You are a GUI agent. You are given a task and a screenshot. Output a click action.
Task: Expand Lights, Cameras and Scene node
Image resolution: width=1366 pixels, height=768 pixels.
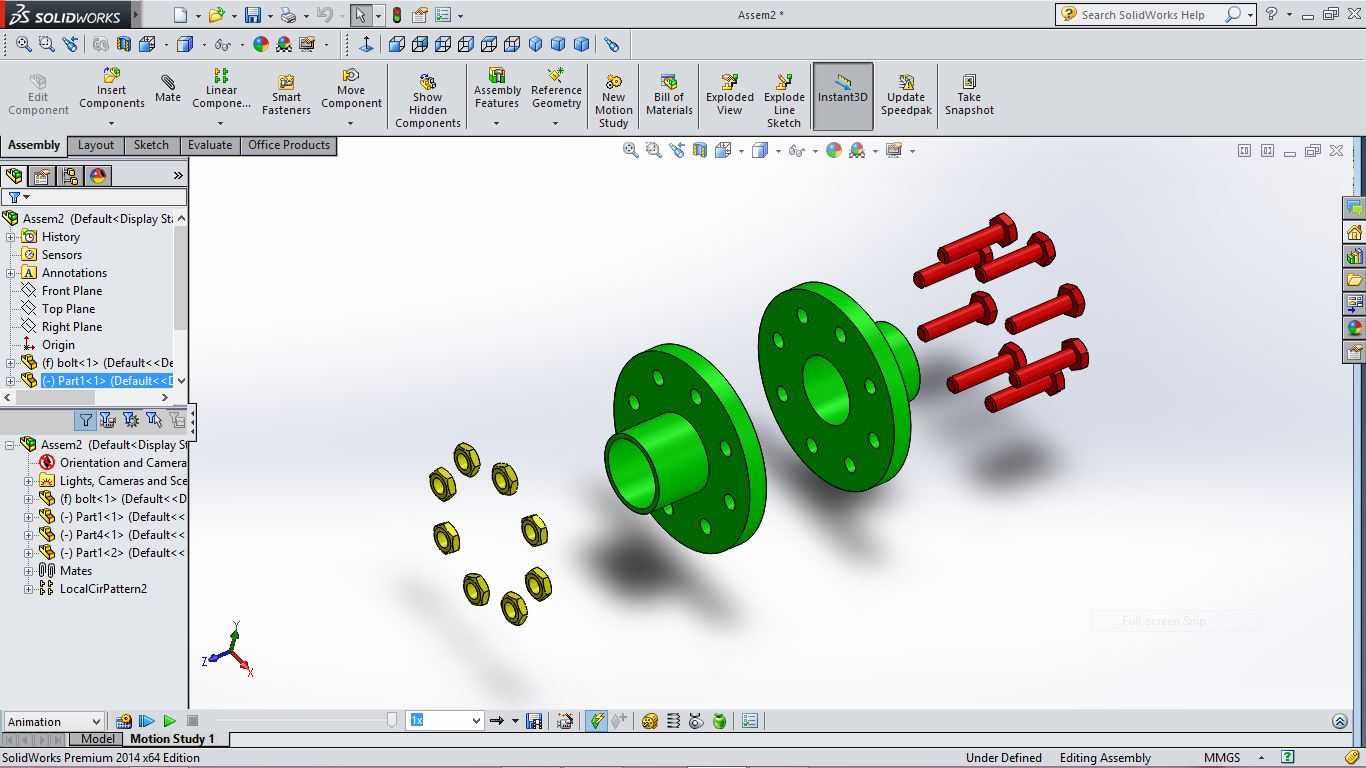[x=29, y=481]
